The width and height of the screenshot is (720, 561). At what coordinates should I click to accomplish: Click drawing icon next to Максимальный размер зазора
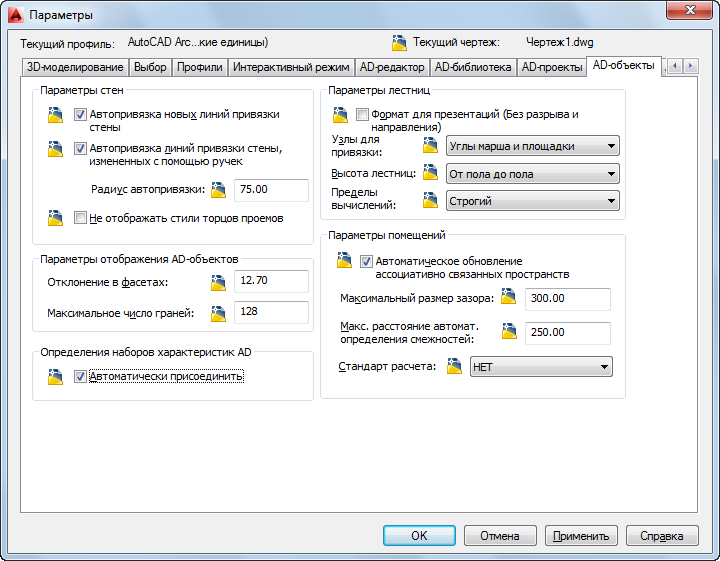tap(508, 296)
